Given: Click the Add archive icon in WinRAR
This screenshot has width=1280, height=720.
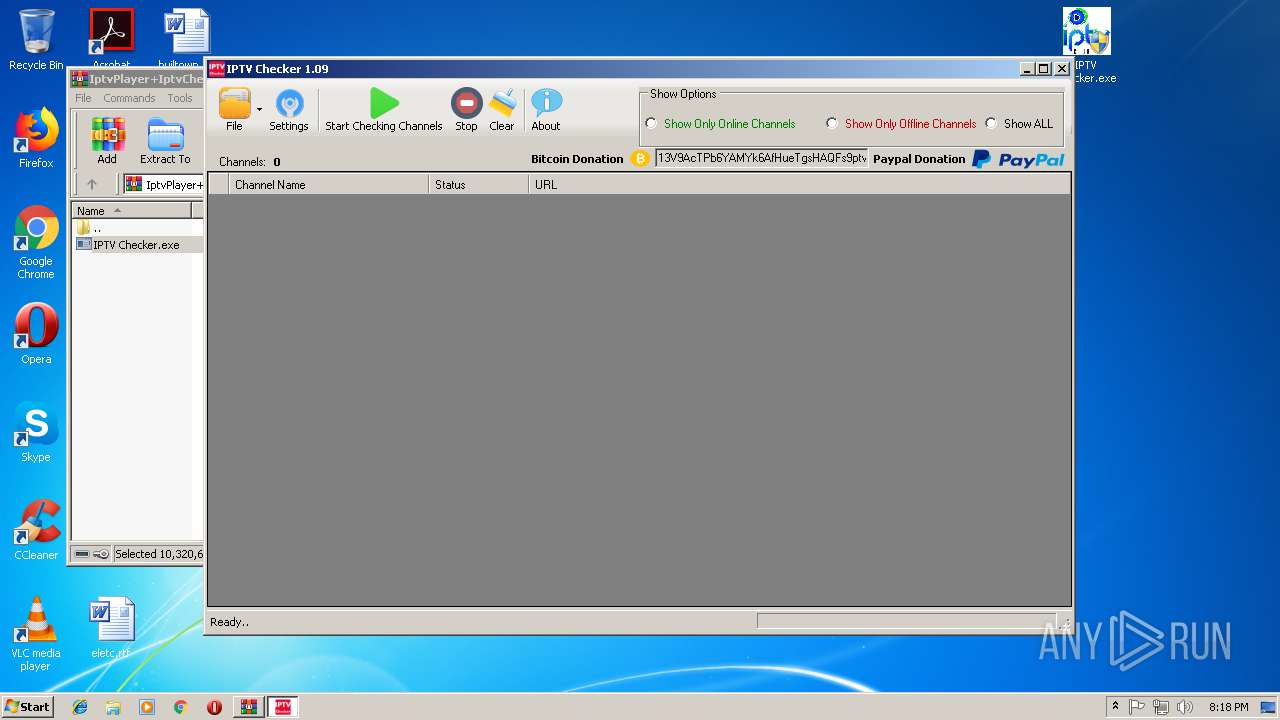Looking at the screenshot, I should [x=107, y=141].
